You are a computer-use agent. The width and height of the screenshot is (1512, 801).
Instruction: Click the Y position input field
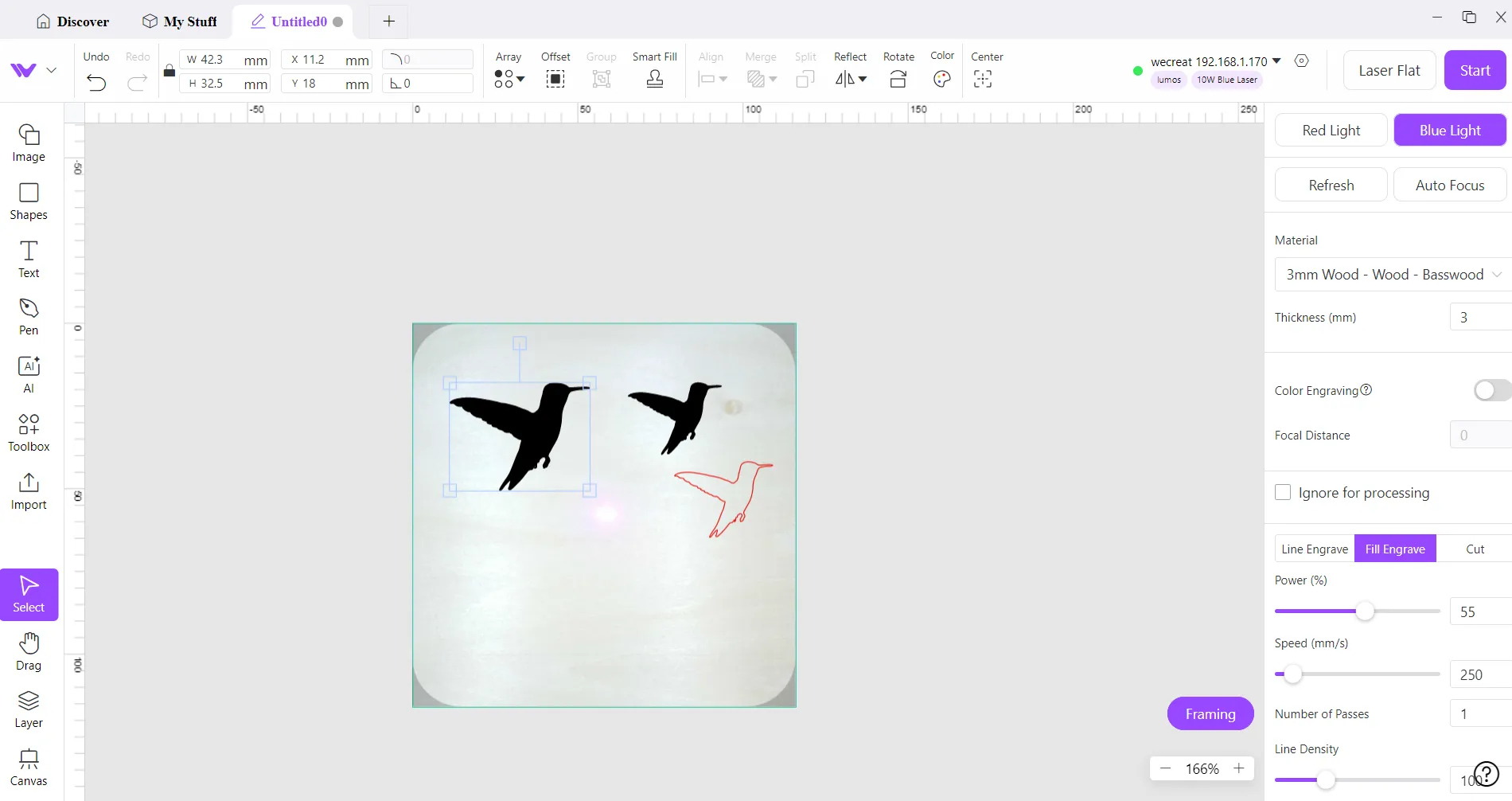[327, 84]
